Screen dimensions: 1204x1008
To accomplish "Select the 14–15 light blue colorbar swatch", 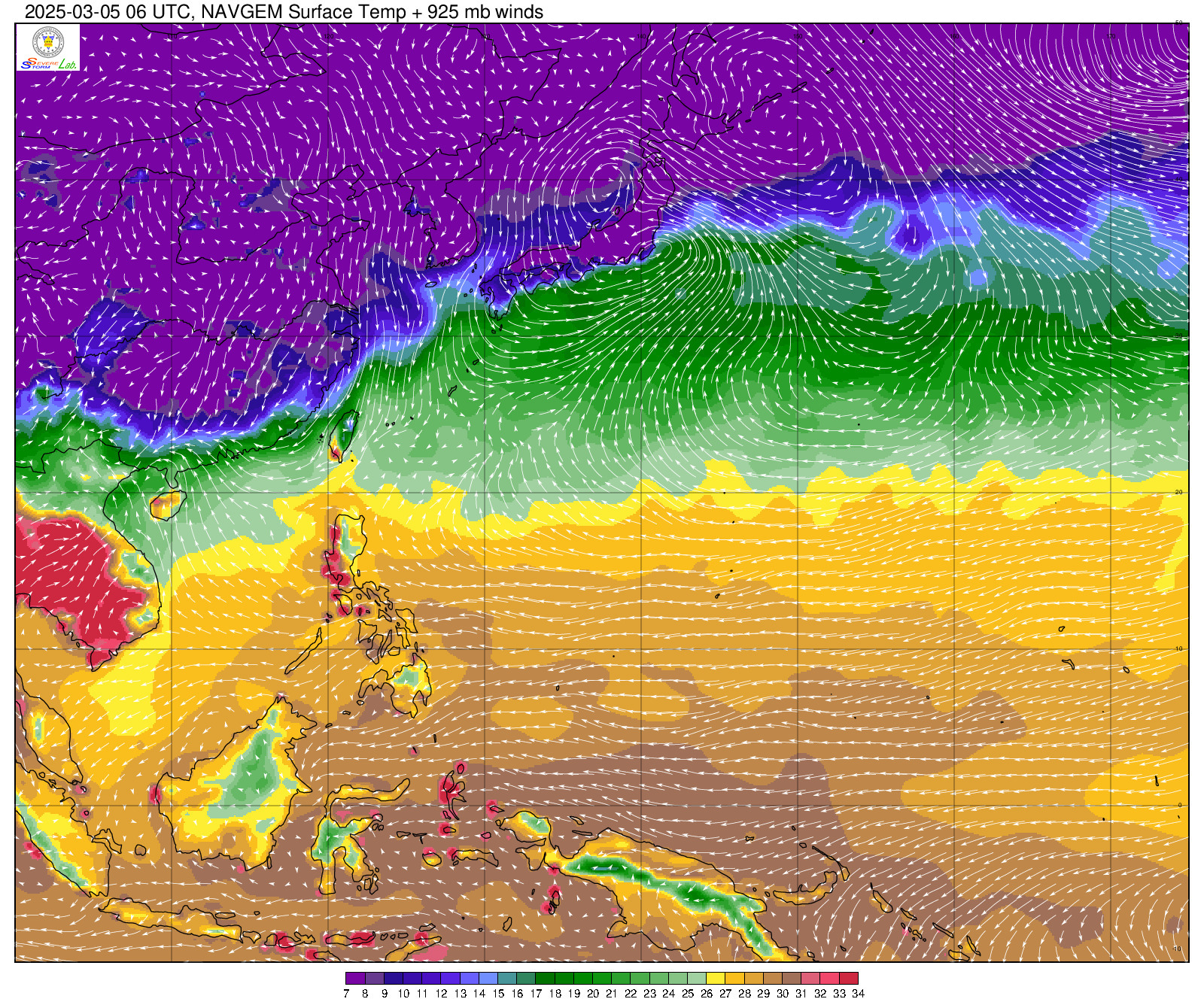I will (x=488, y=978).
